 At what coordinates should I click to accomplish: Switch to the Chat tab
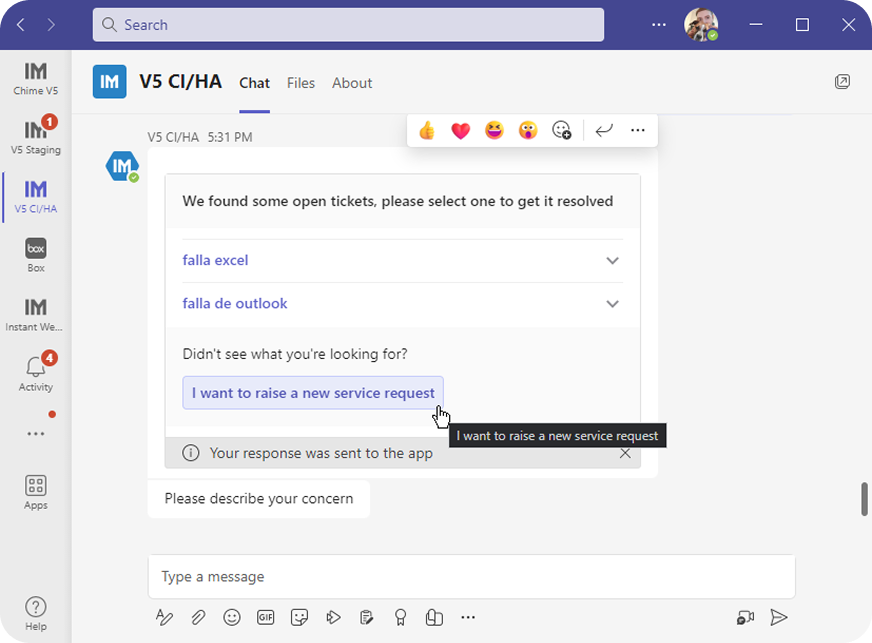click(254, 83)
